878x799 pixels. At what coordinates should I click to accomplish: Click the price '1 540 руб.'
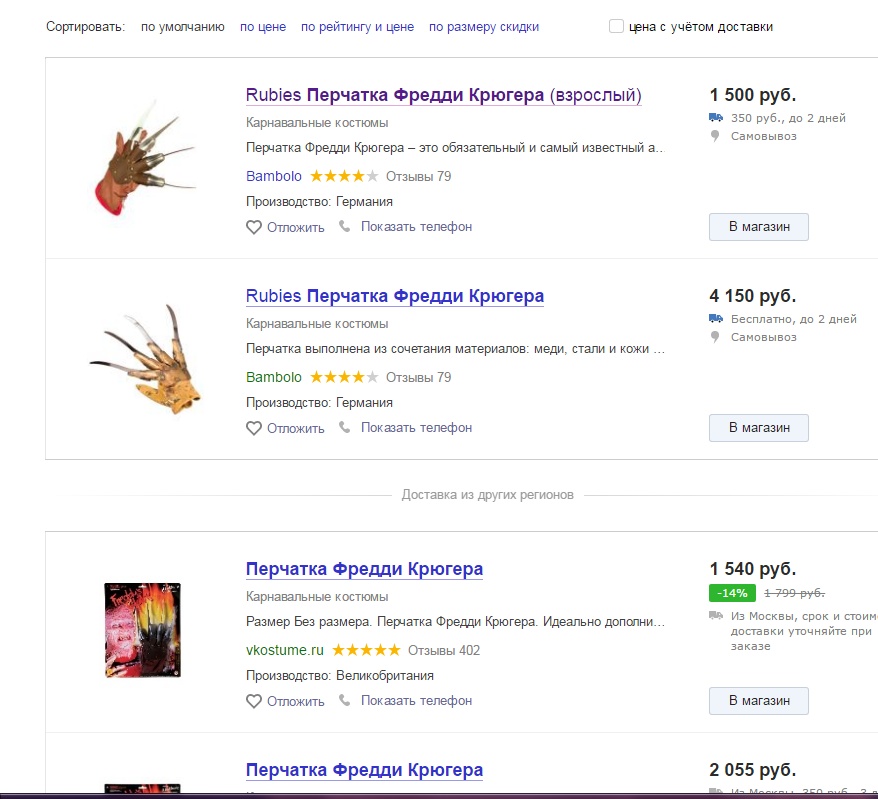click(x=753, y=569)
